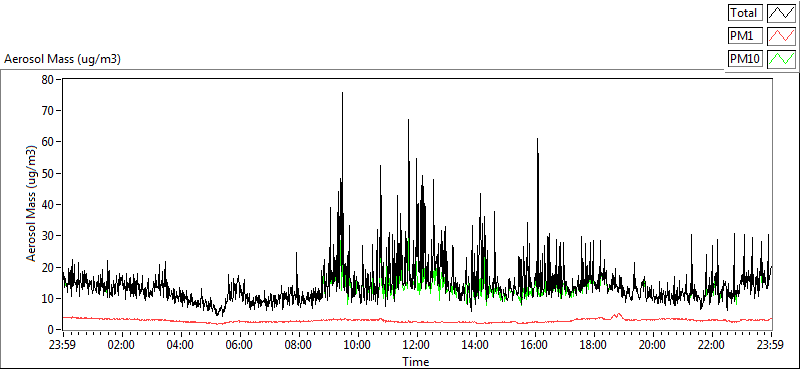This screenshot has height=369, width=800.
Task: Click the PM1 red line legend icon
Action: pyautogui.click(x=781, y=36)
